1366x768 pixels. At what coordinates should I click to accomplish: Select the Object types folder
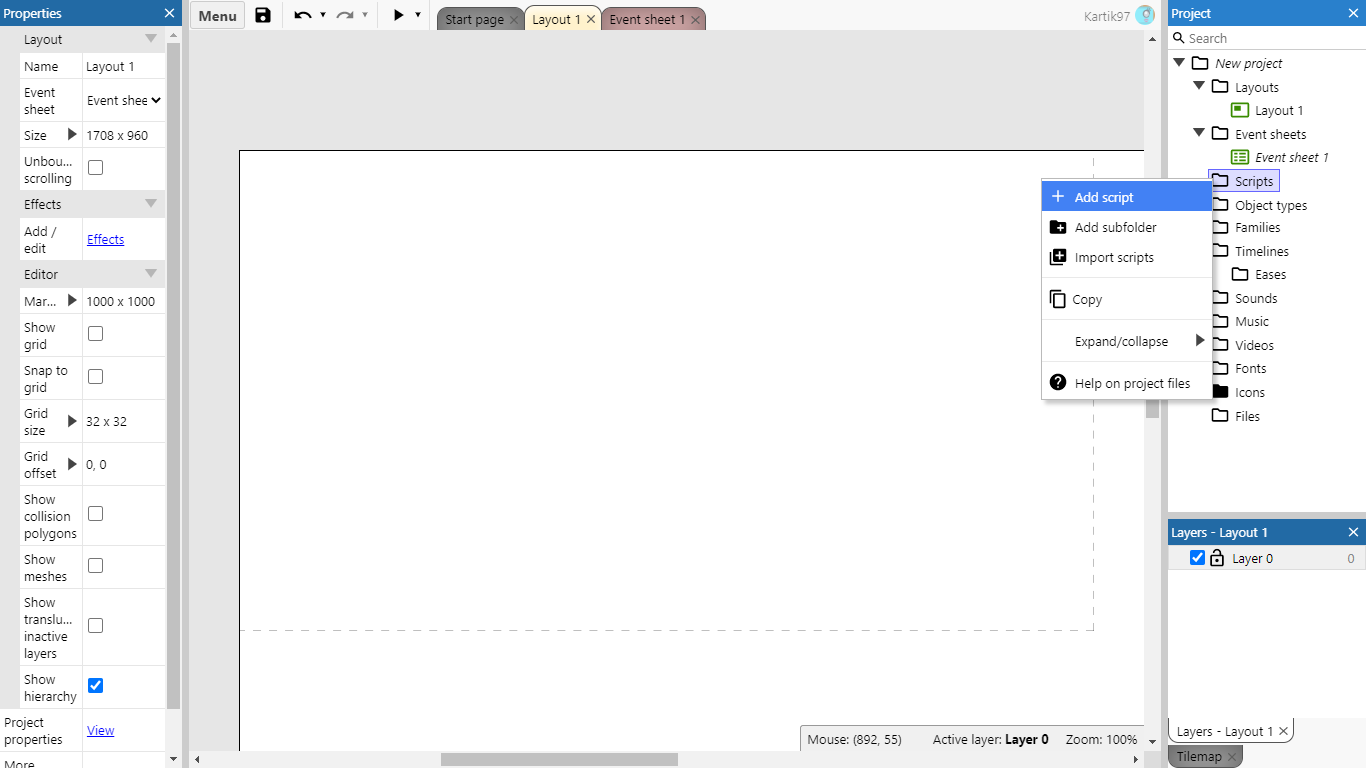[1271, 205]
